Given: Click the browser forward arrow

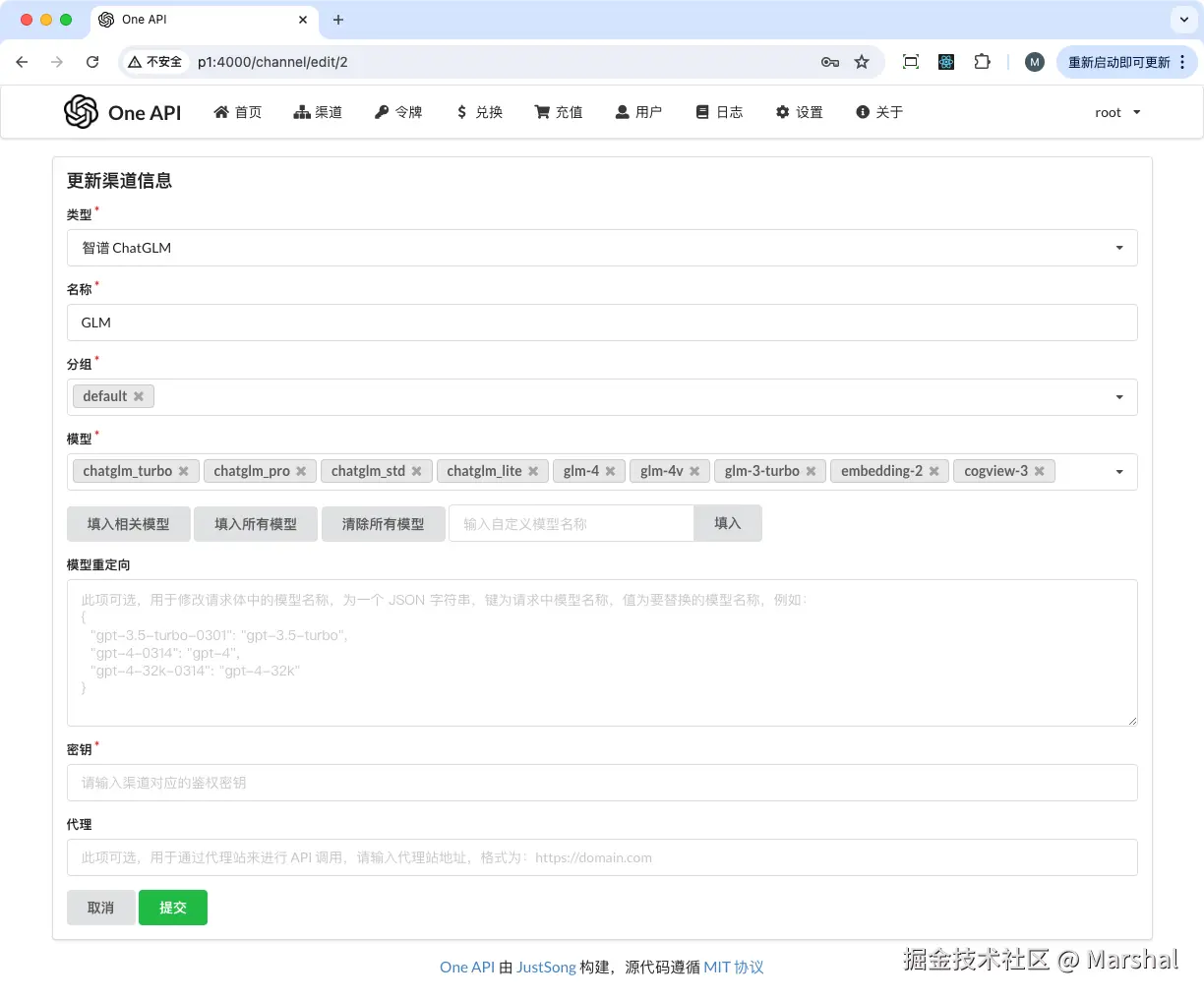Looking at the screenshot, I should pyautogui.click(x=57, y=62).
